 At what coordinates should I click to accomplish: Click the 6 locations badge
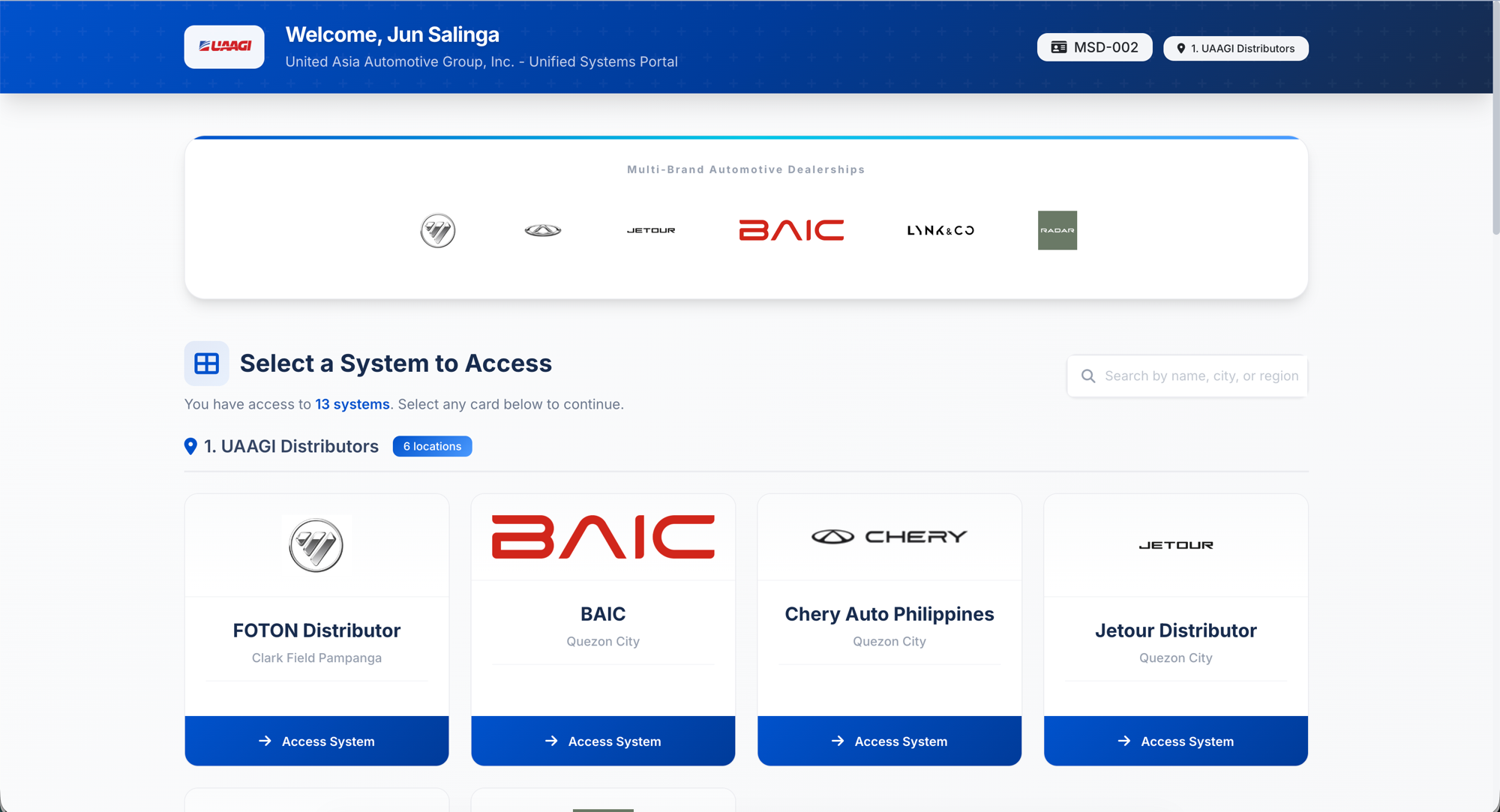(432, 446)
